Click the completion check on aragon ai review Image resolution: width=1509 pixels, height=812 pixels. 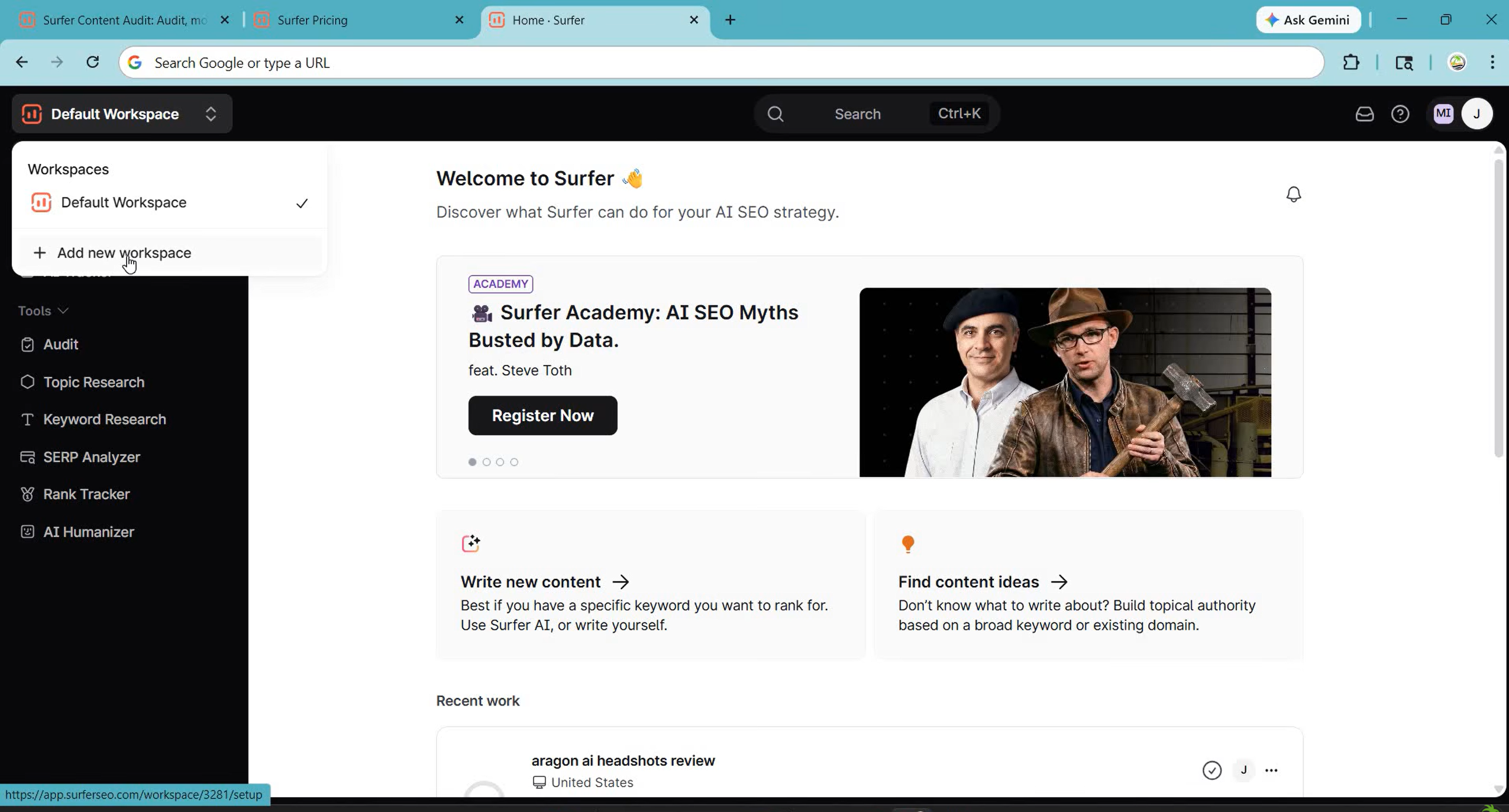coord(1211,771)
